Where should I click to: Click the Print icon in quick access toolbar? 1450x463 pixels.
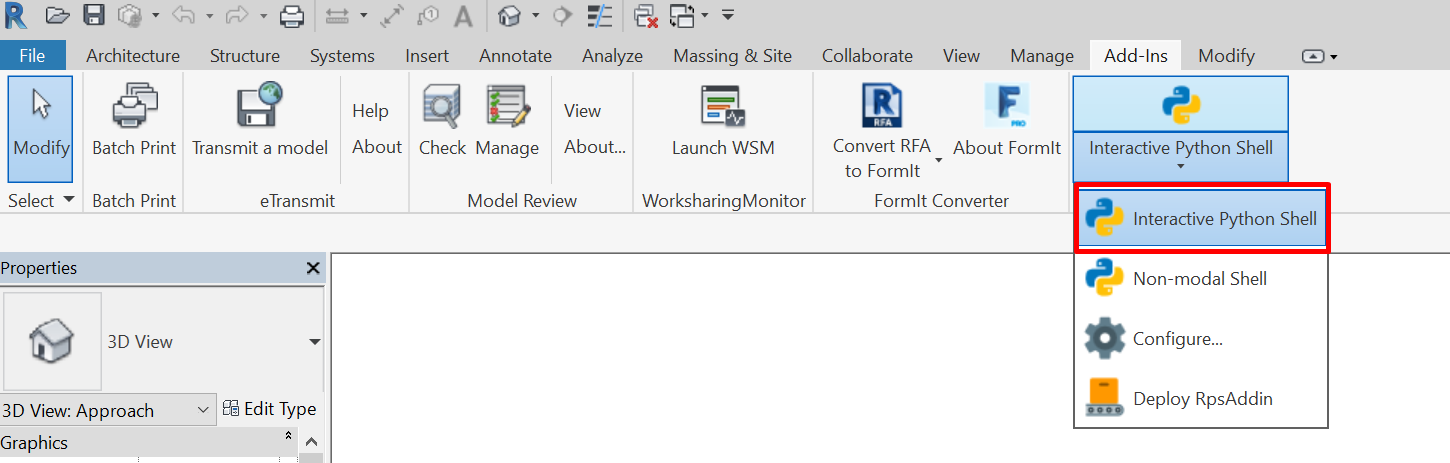pyautogui.click(x=291, y=16)
